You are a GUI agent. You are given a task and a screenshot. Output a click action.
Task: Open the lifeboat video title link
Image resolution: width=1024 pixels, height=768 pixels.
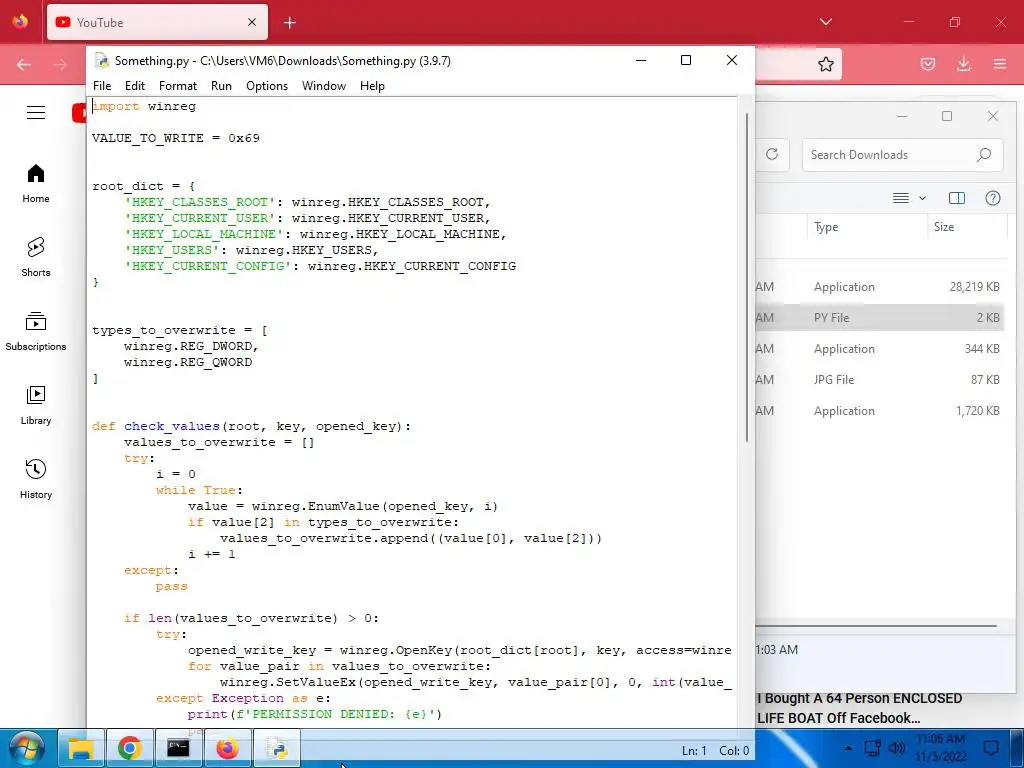tap(859, 708)
